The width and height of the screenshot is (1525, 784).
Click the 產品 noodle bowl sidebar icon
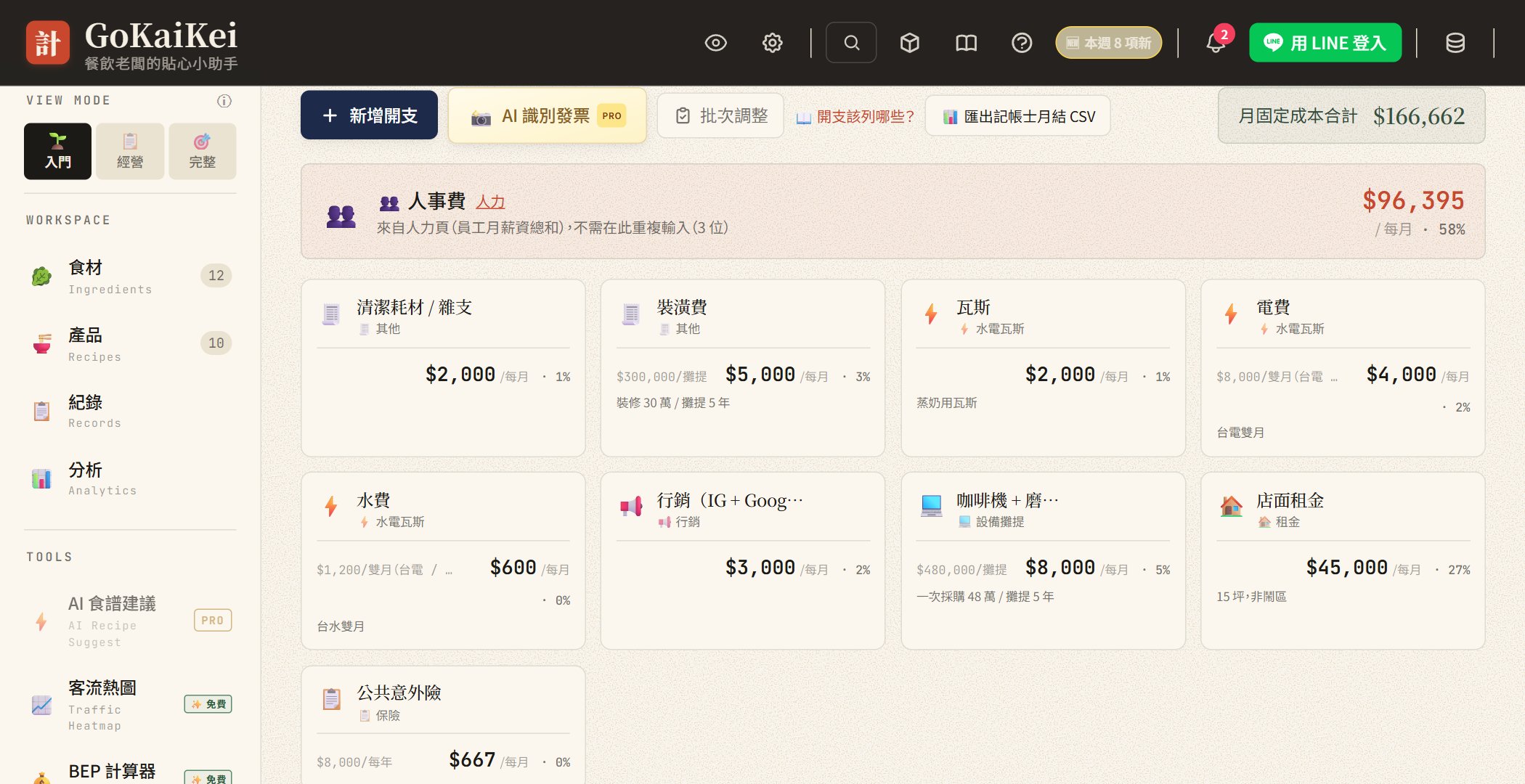tap(42, 343)
